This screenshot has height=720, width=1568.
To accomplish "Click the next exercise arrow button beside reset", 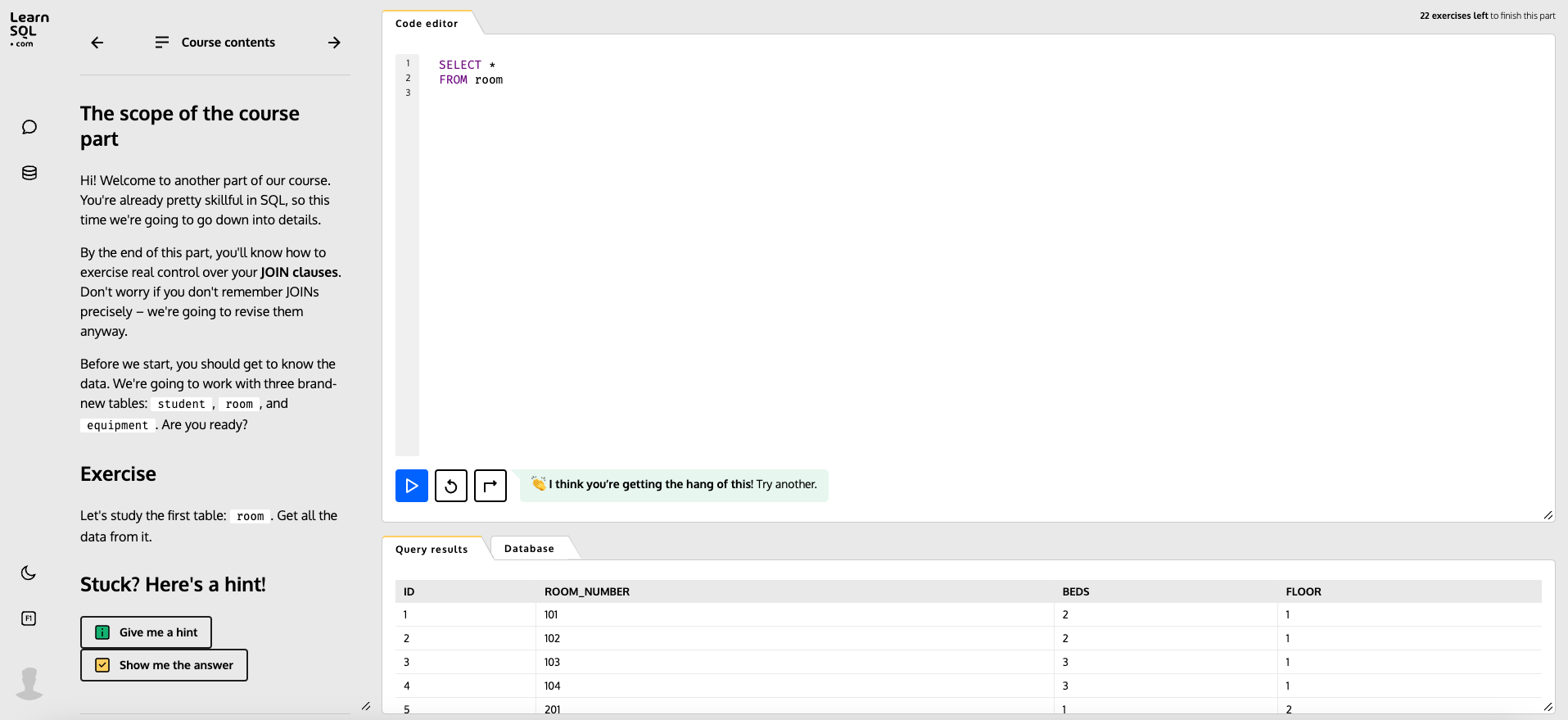I will coord(490,486).
